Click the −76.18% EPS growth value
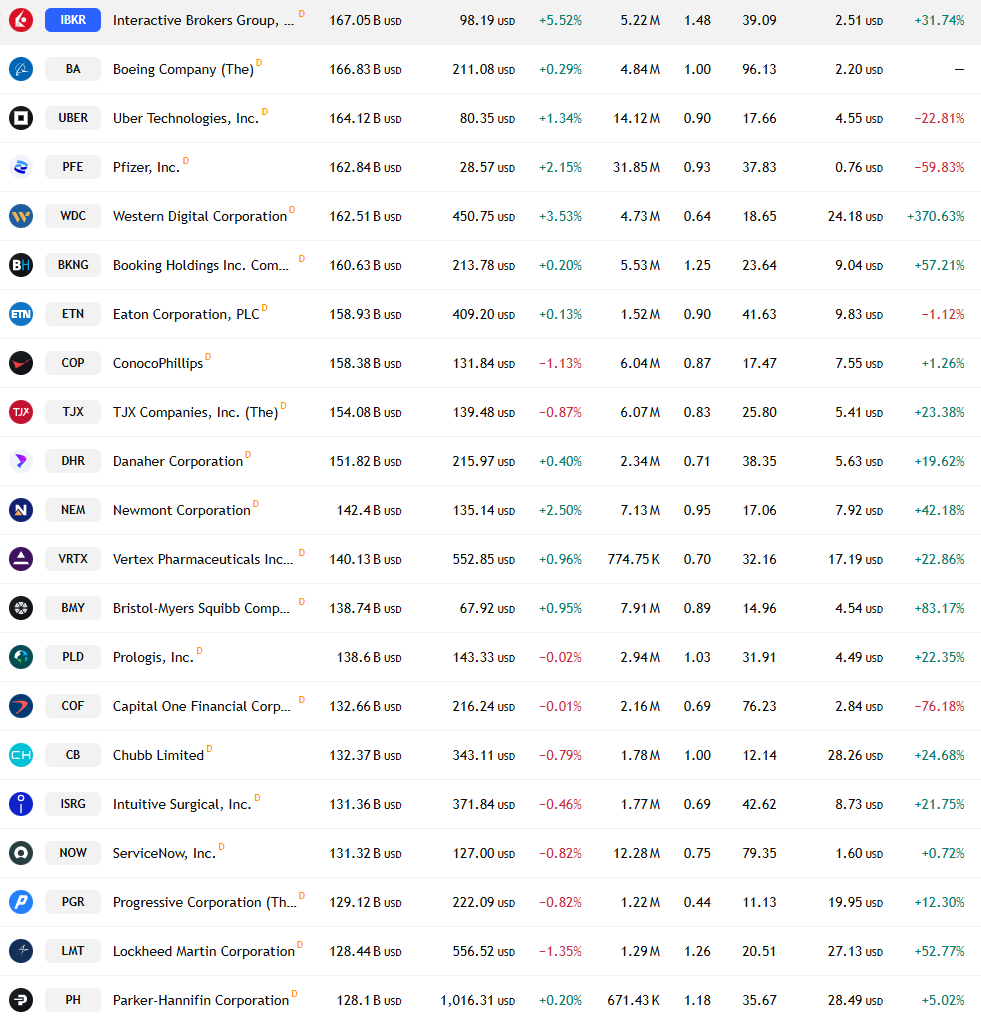981x1023 pixels. 939,707
